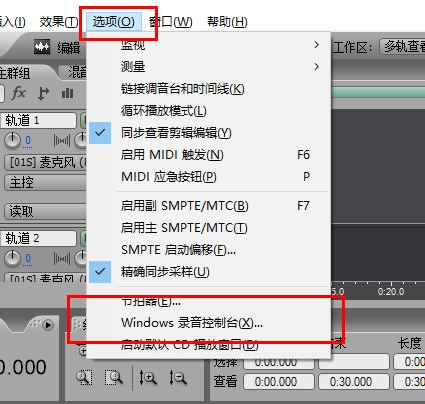Click the Track 2 stereo pan meter icon
The height and width of the screenshot is (404, 425).
(62, 259)
